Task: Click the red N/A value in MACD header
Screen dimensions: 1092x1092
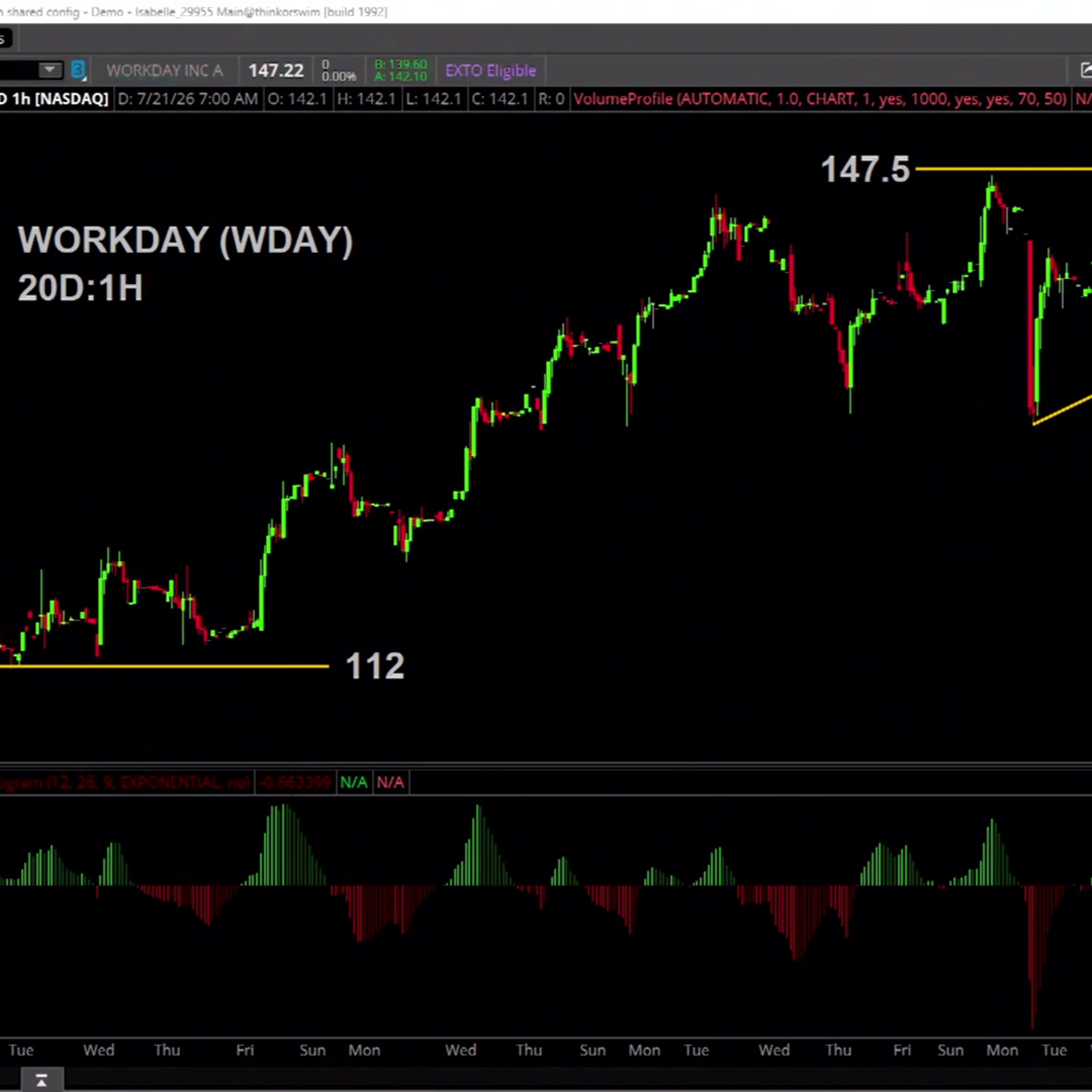Action: click(391, 782)
